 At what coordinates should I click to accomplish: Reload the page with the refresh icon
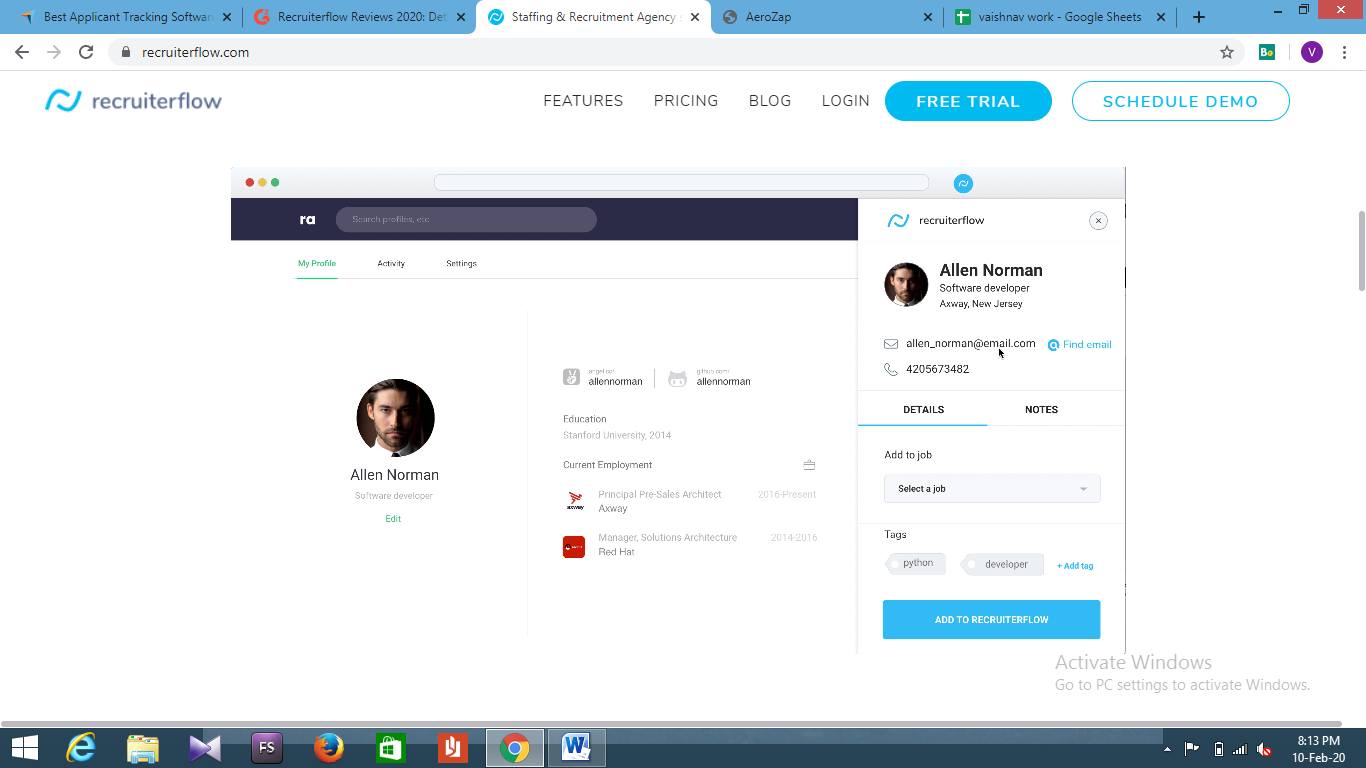[x=86, y=52]
